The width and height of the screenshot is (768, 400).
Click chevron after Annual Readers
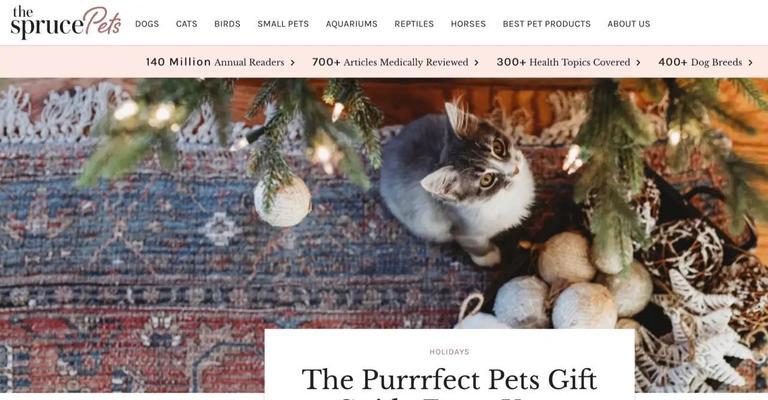pyautogui.click(x=292, y=63)
